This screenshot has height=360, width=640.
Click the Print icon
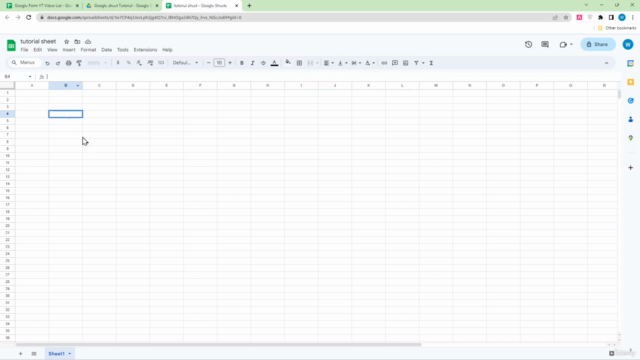(69, 63)
